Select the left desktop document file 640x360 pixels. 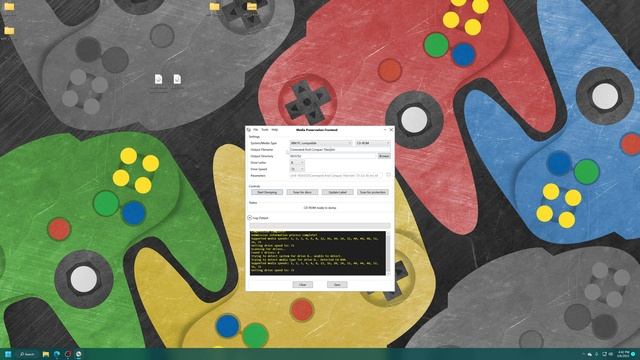point(158,79)
